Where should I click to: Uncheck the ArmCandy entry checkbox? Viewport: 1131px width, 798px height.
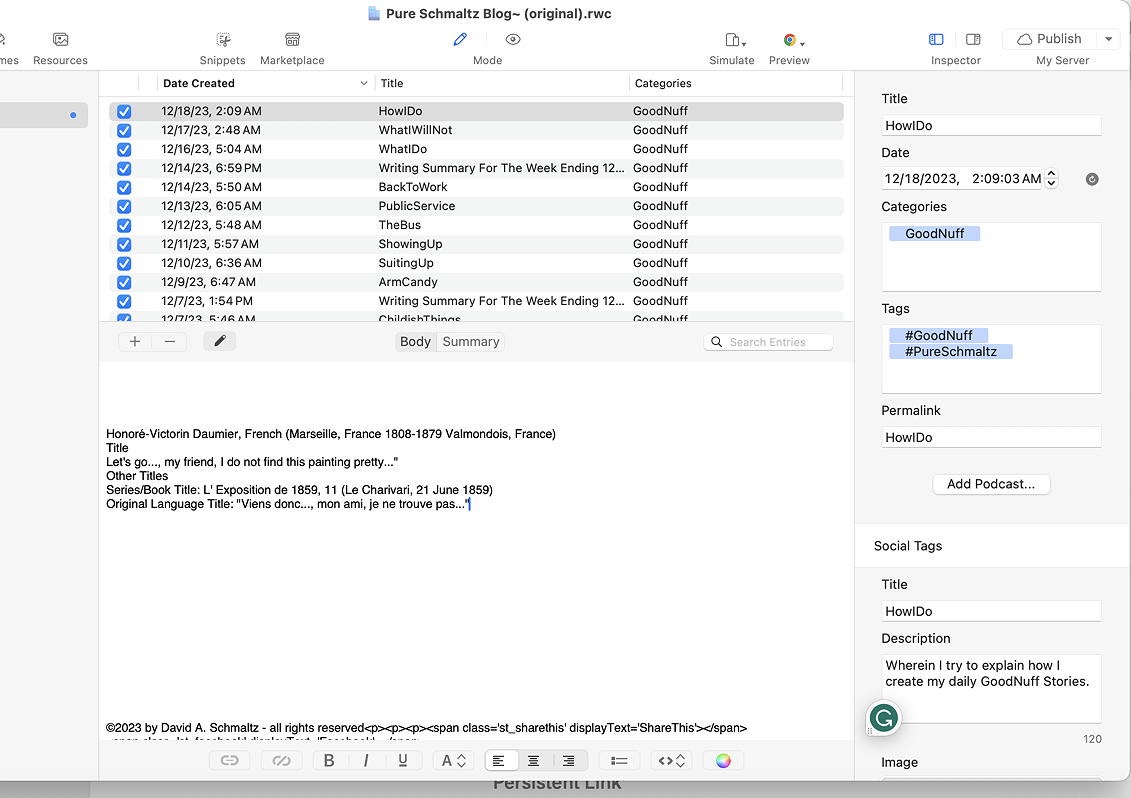point(124,282)
